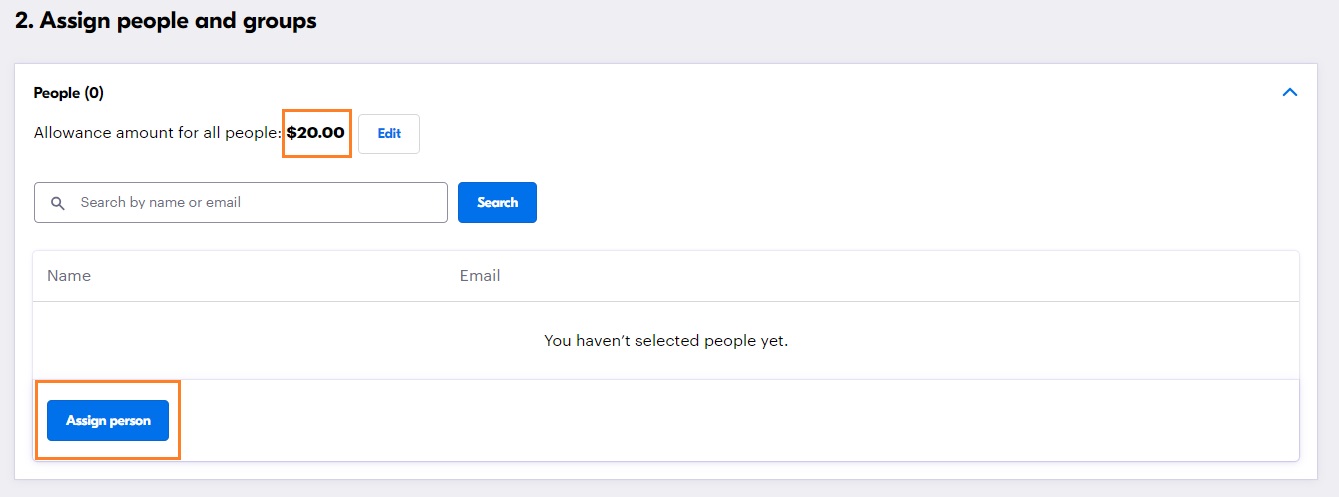Image resolution: width=1339 pixels, height=497 pixels.
Task: Click the 'You haven't selected people yet' message
Action: [666, 341]
